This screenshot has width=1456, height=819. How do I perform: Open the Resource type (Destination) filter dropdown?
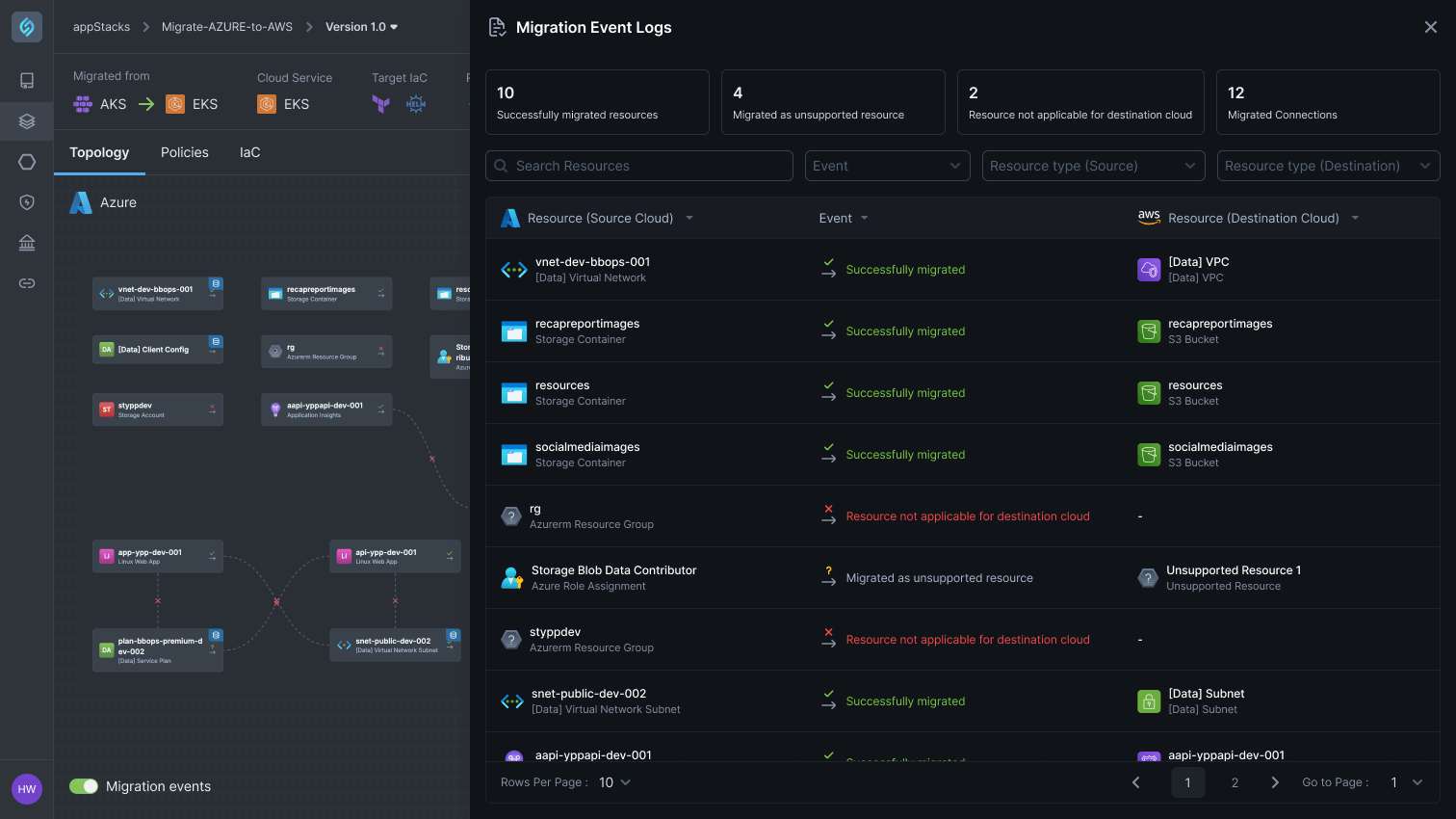pos(1328,166)
